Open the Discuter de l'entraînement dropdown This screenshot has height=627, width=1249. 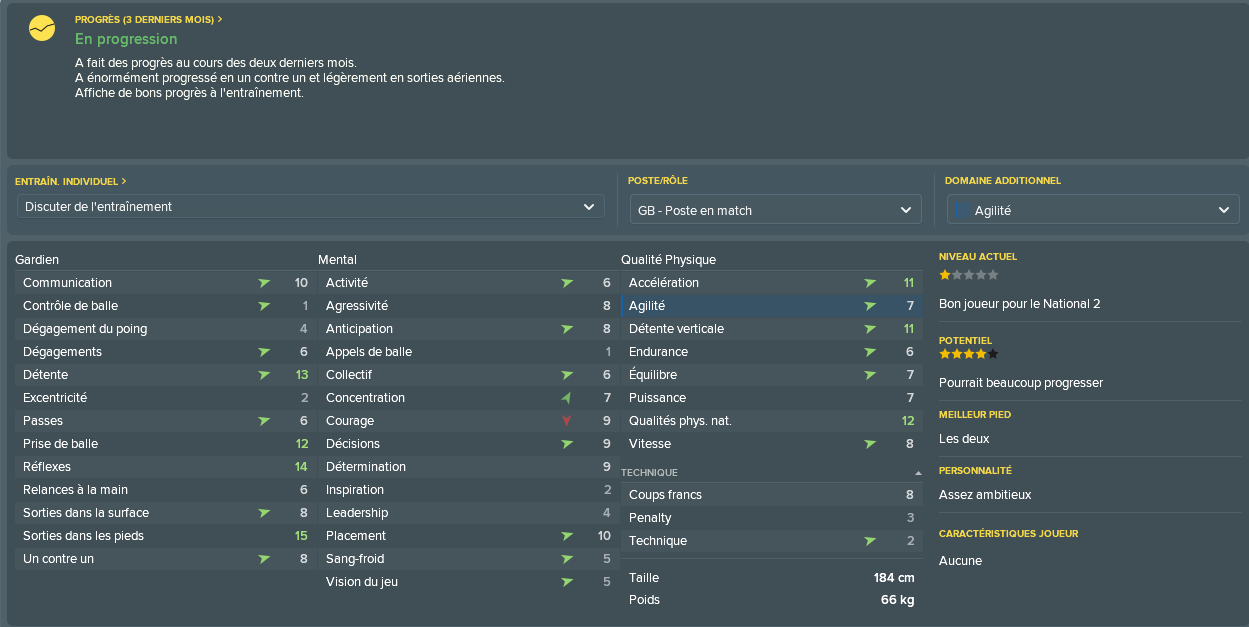[310, 207]
